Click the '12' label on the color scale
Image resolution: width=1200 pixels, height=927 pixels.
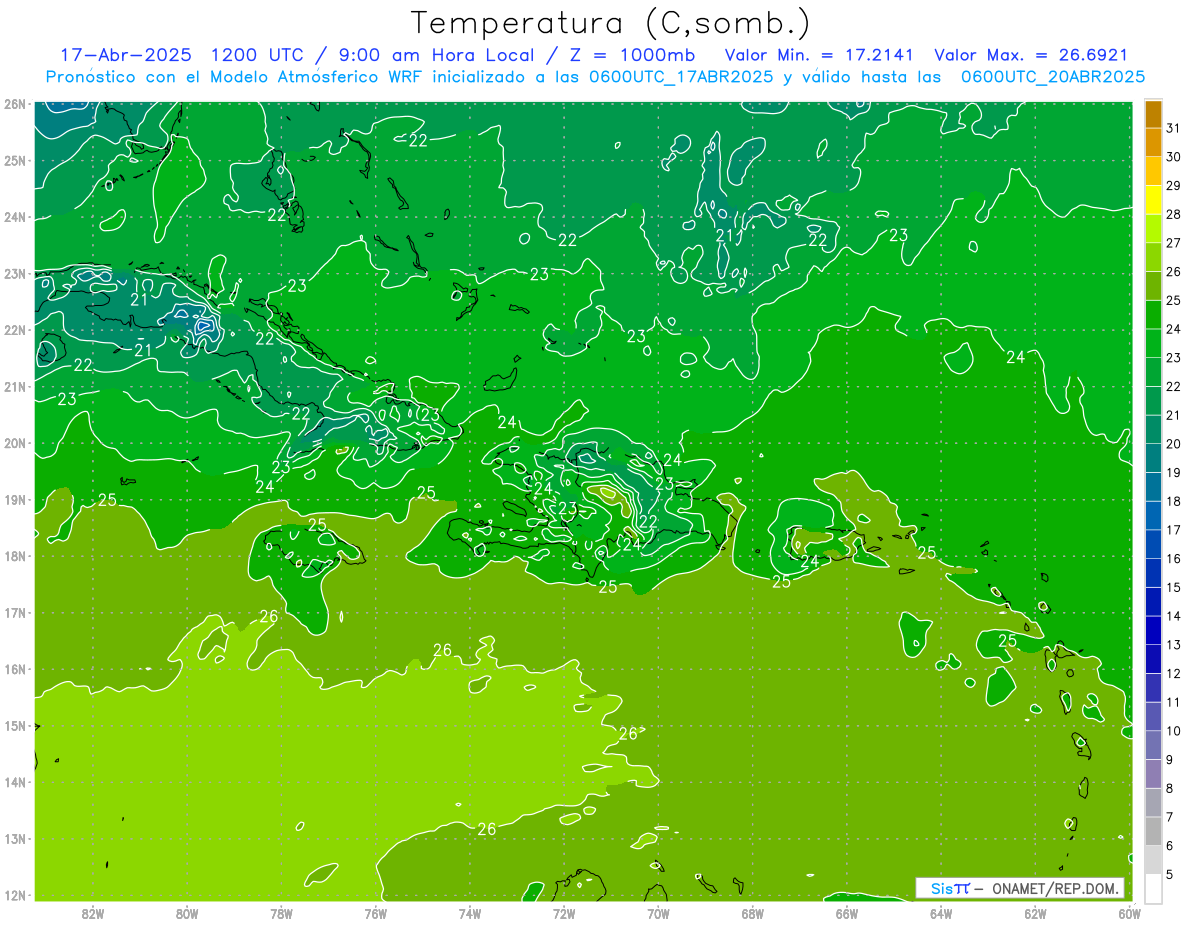click(x=1174, y=674)
